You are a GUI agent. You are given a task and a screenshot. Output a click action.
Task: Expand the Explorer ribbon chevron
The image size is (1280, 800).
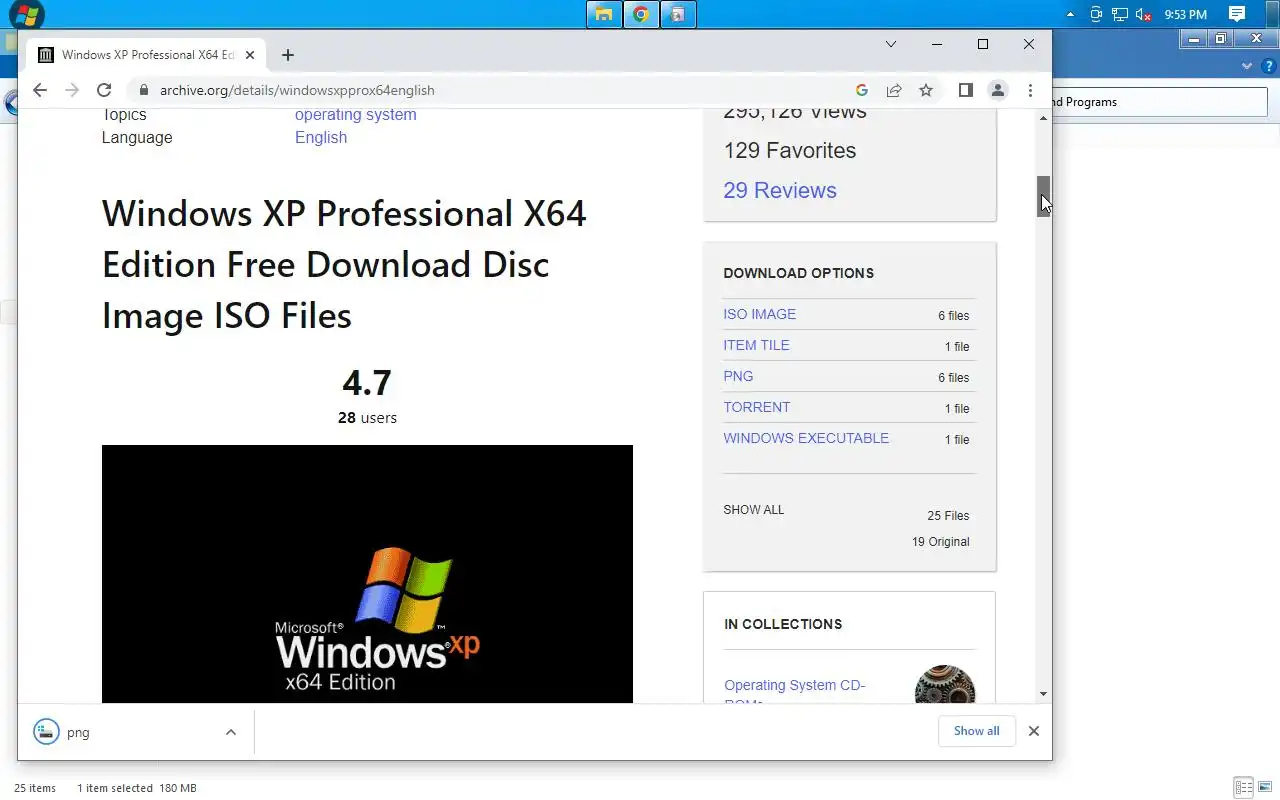[1247, 66]
